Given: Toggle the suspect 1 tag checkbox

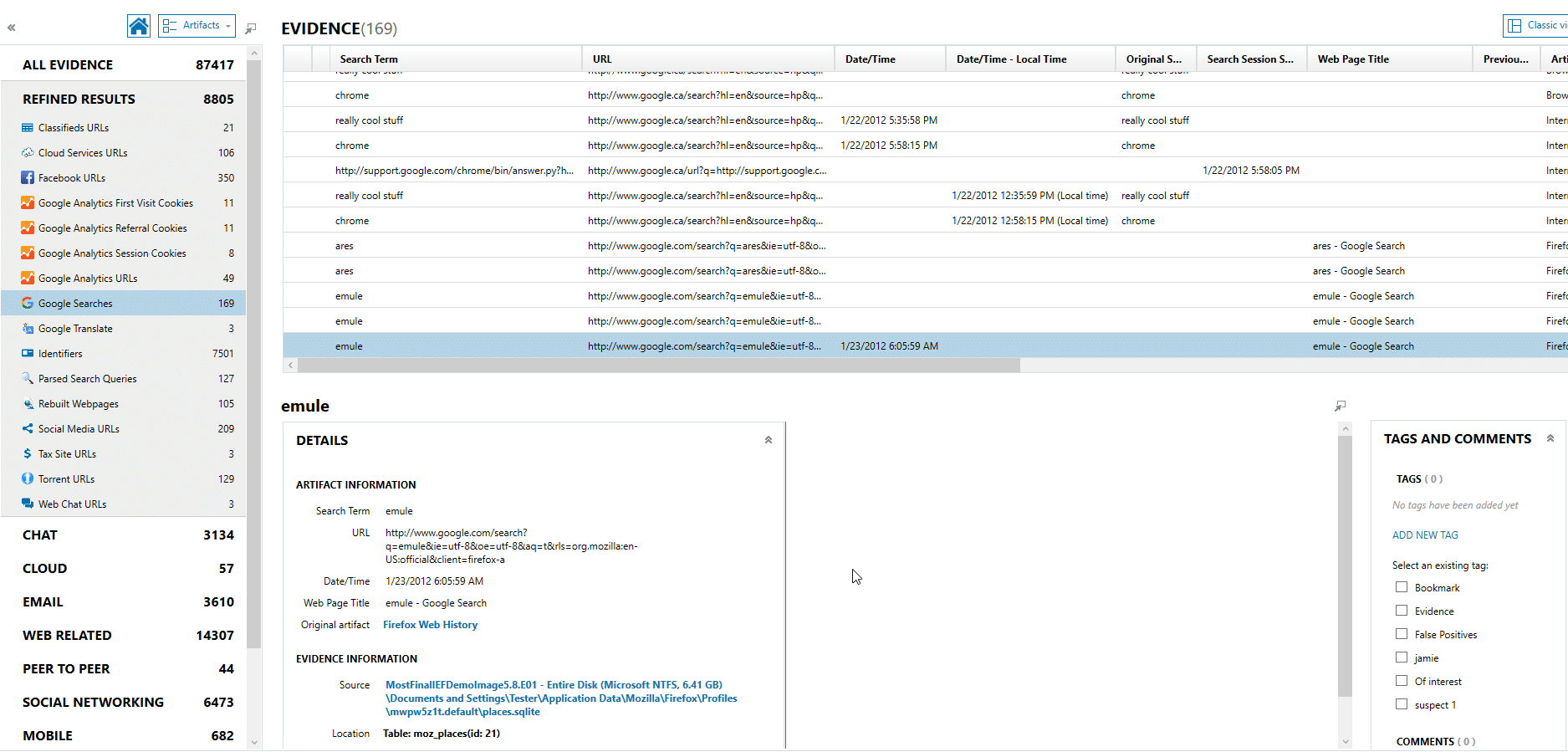Looking at the screenshot, I should pyautogui.click(x=1402, y=704).
